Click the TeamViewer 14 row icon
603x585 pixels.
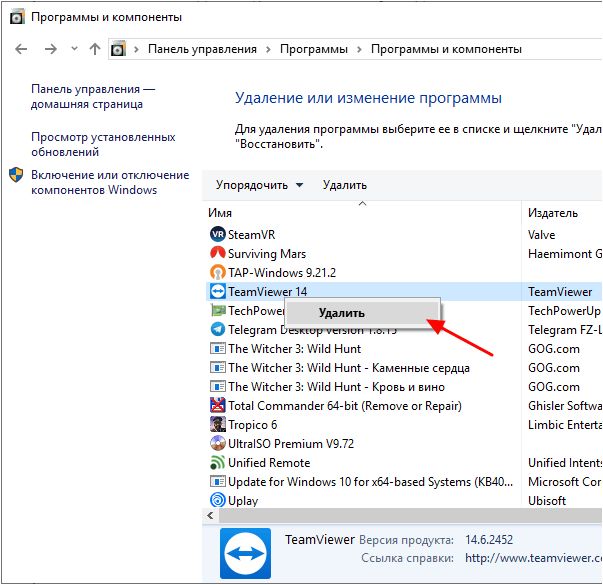pos(218,291)
